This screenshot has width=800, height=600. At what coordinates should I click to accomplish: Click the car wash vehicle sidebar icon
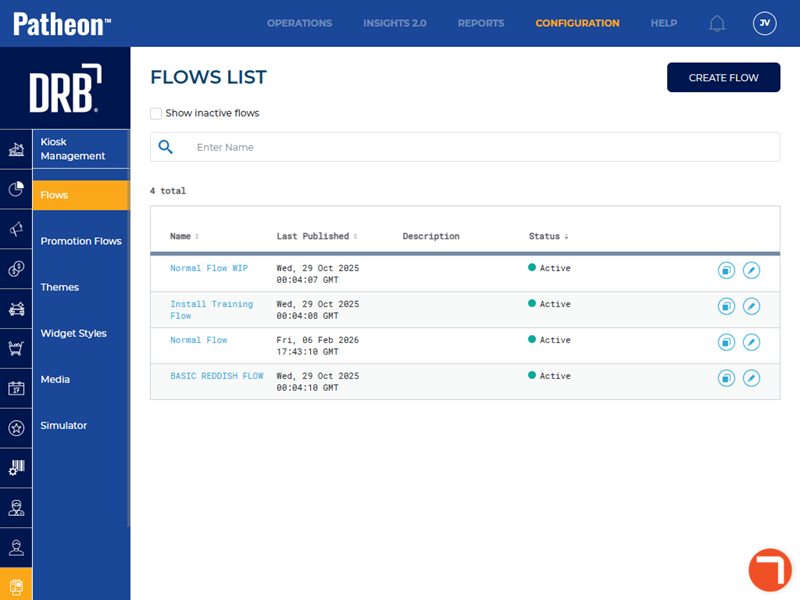[16, 309]
